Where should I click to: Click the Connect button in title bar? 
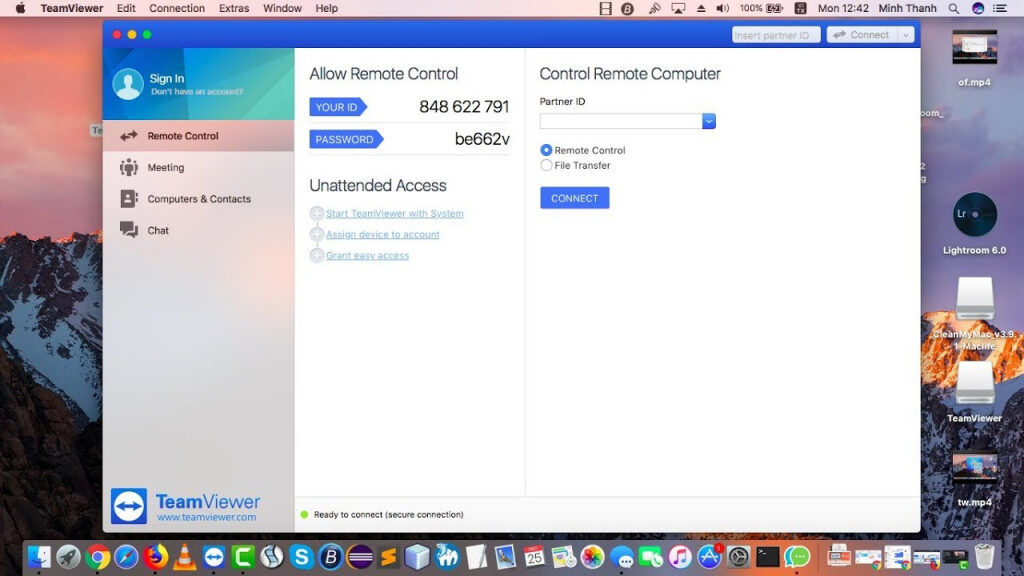click(x=862, y=35)
